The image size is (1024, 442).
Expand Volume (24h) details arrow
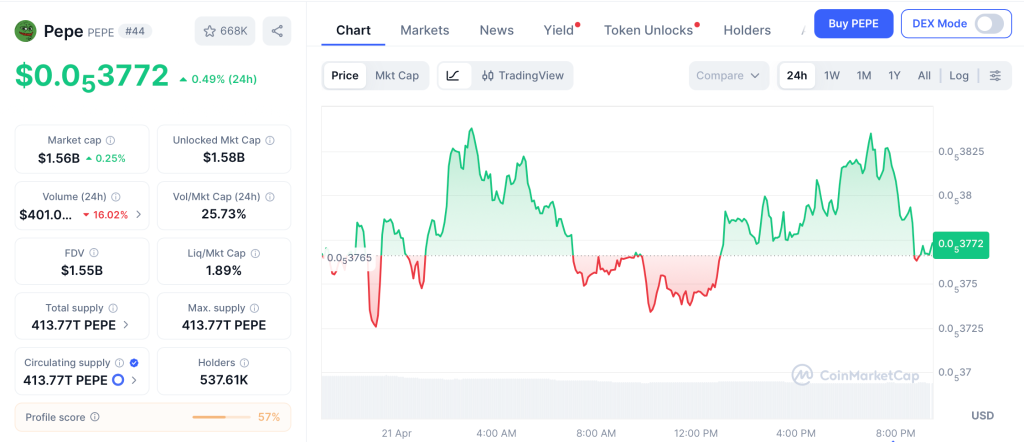click(138, 214)
